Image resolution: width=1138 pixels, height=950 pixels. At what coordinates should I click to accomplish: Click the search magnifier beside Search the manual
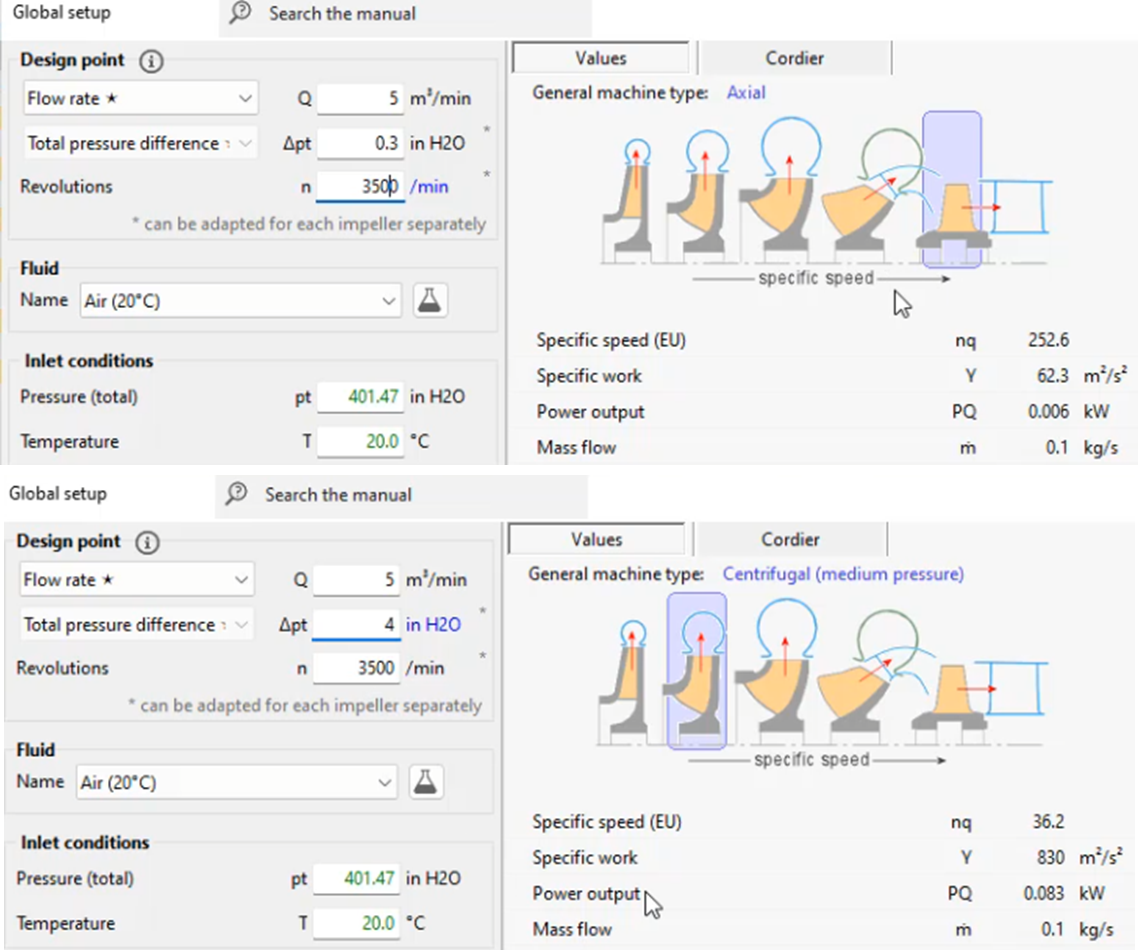point(243,14)
